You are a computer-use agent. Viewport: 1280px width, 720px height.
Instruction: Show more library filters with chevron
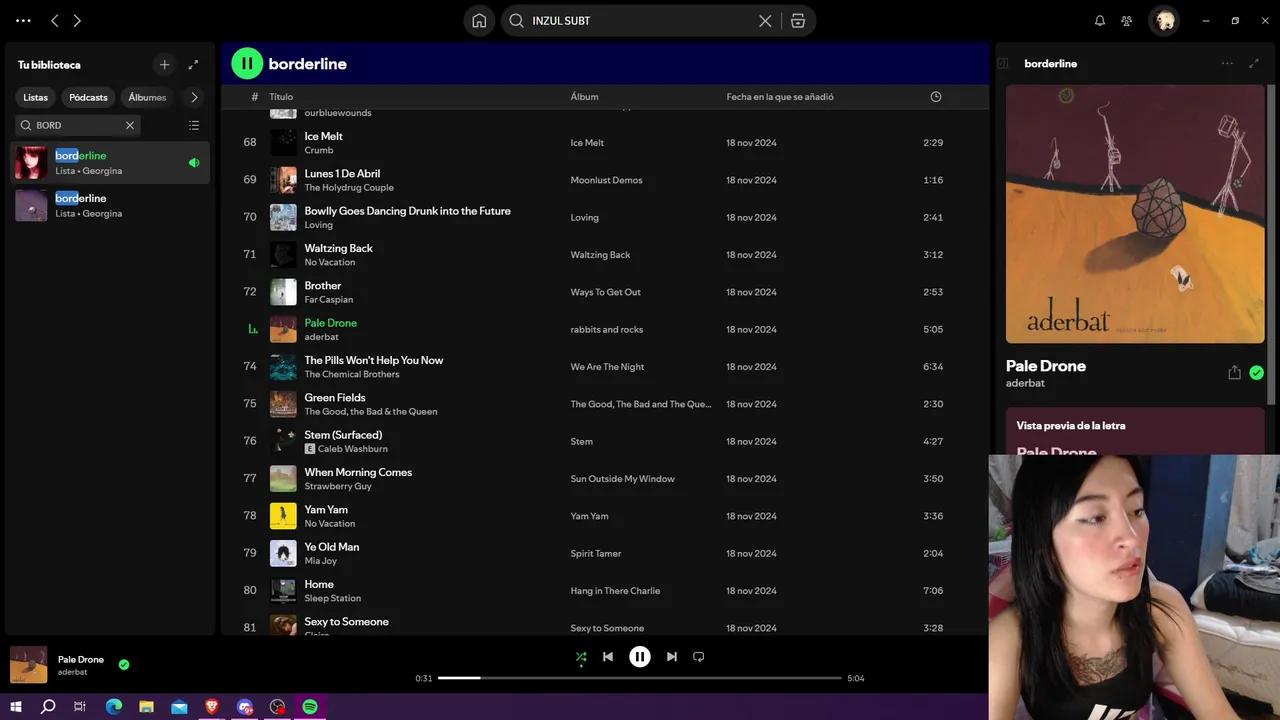pos(194,97)
